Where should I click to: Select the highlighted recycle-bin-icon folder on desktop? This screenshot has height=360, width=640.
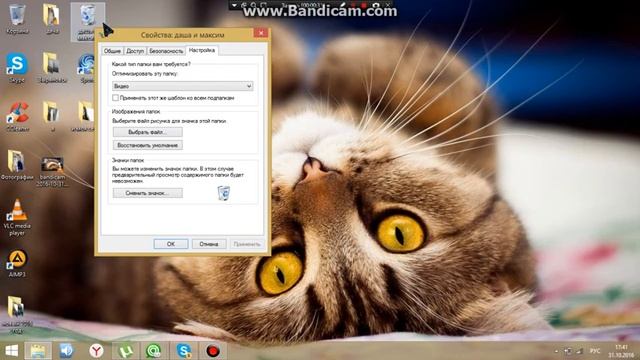point(87,21)
